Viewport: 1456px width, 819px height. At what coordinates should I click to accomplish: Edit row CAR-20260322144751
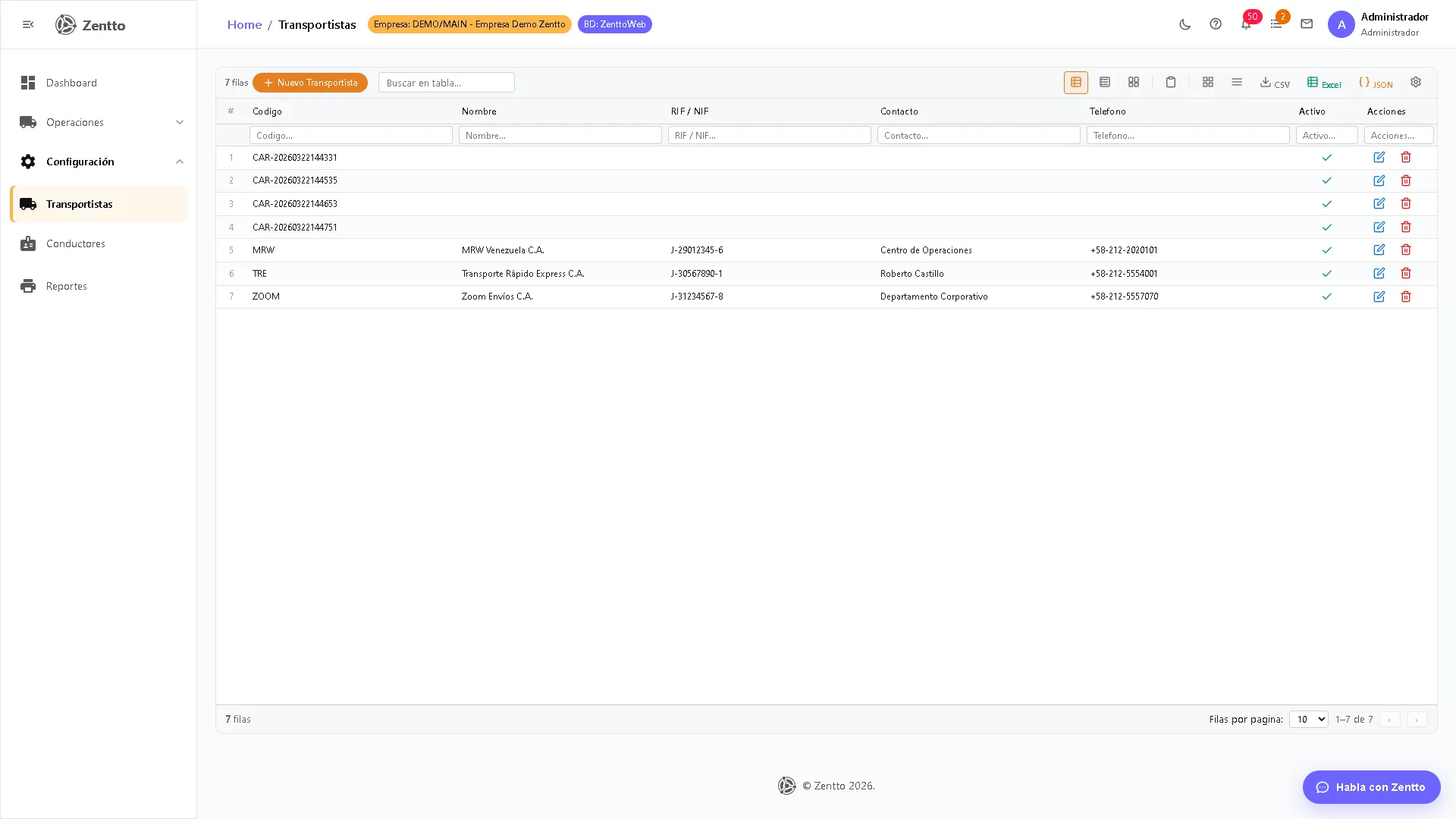pos(1379,227)
